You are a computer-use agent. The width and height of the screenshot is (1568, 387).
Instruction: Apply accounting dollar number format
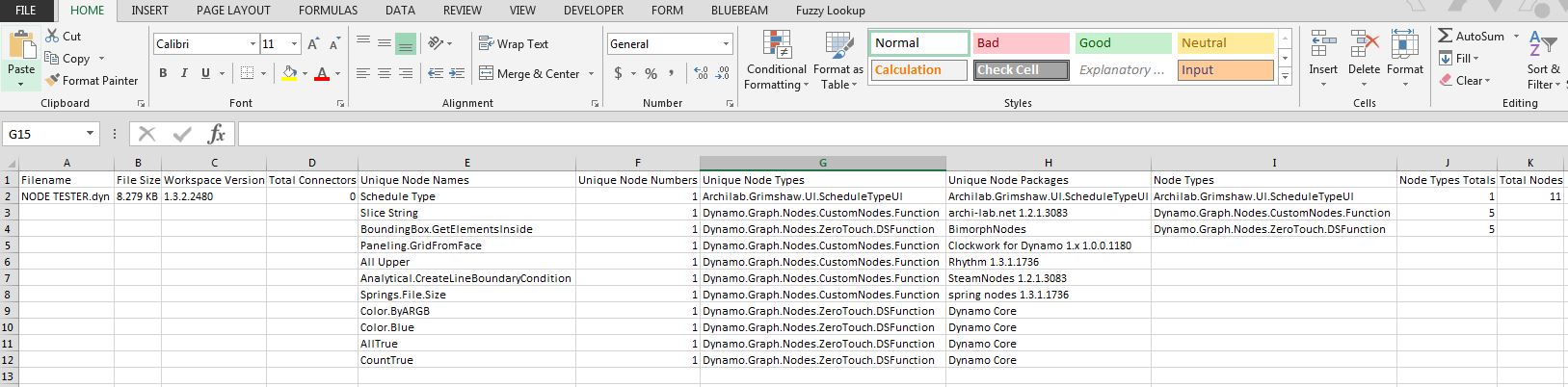(x=617, y=73)
